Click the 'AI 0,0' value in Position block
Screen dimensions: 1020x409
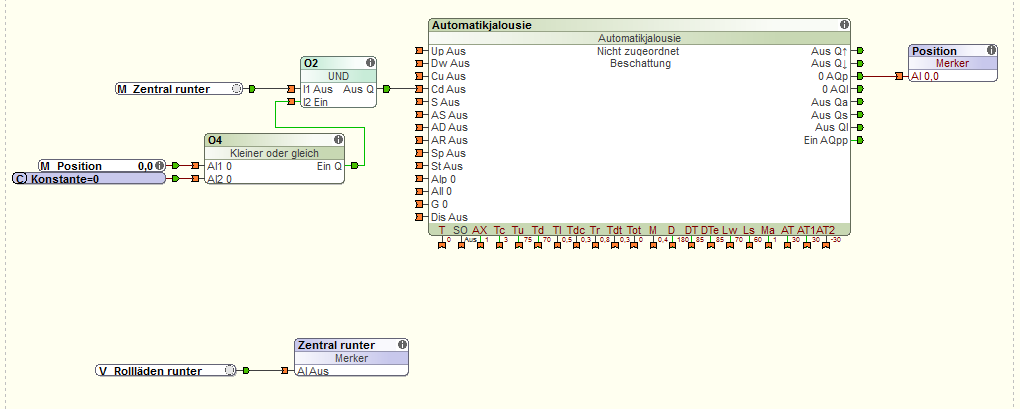click(924, 76)
